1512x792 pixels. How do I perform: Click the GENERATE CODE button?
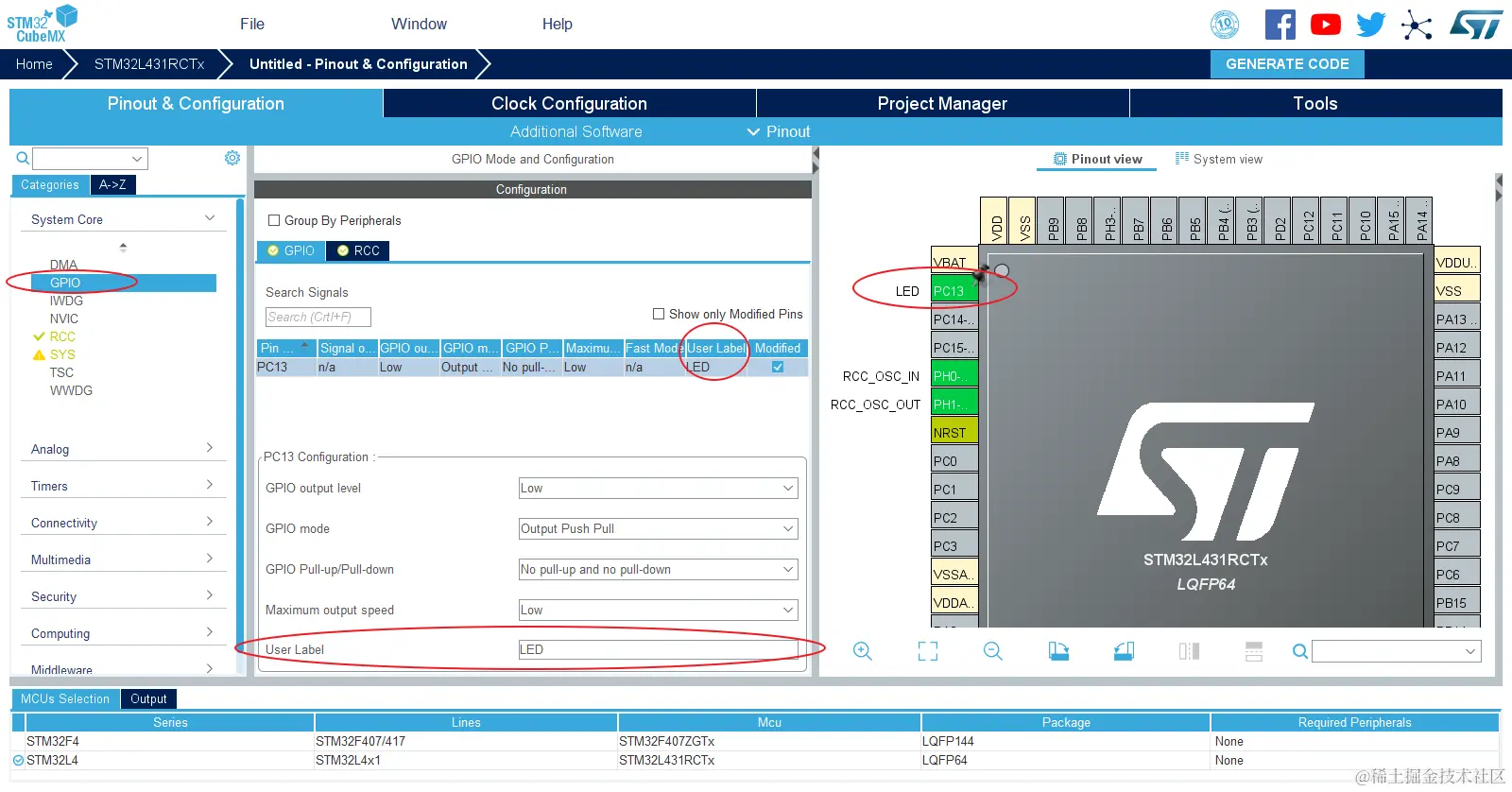(1287, 63)
